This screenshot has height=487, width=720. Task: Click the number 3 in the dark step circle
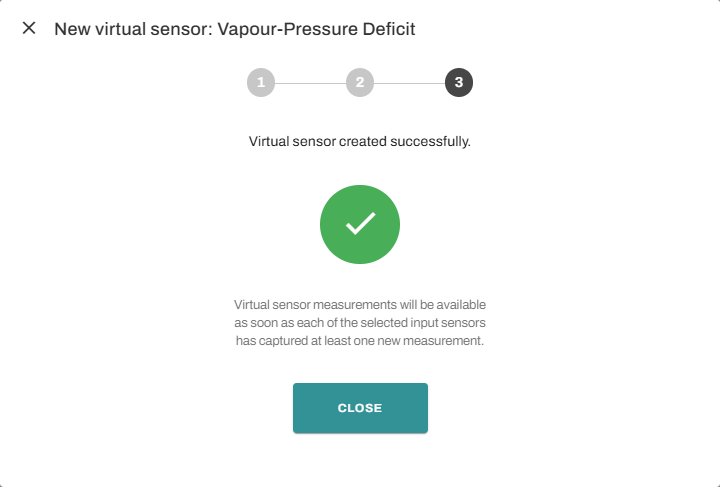pos(459,83)
